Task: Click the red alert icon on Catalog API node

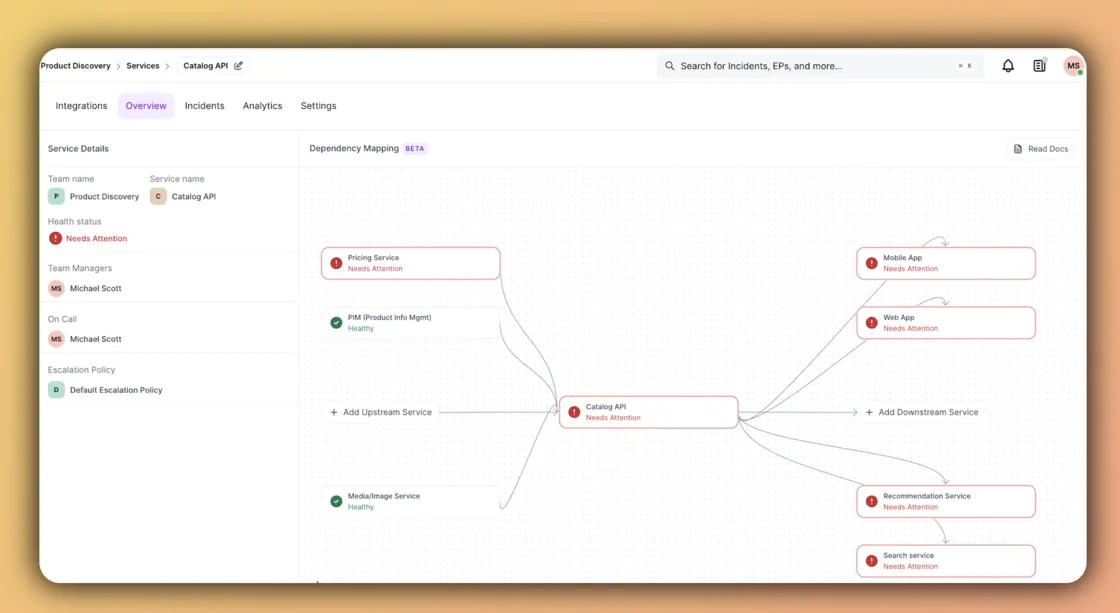Action: tap(574, 412)
